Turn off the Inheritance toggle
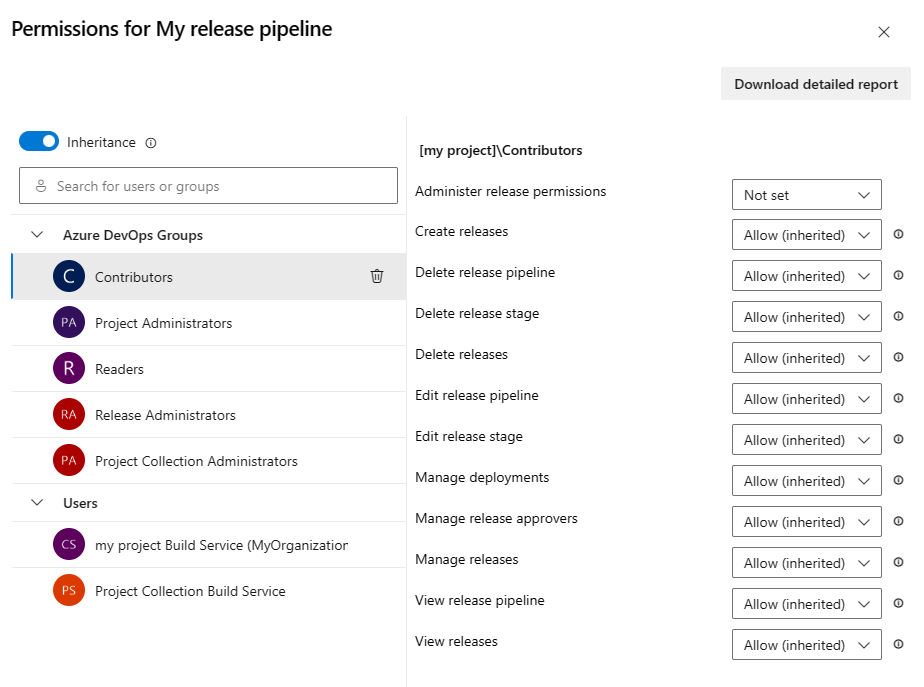The height and width of the screenshot is (687, 924). [39, 142]
